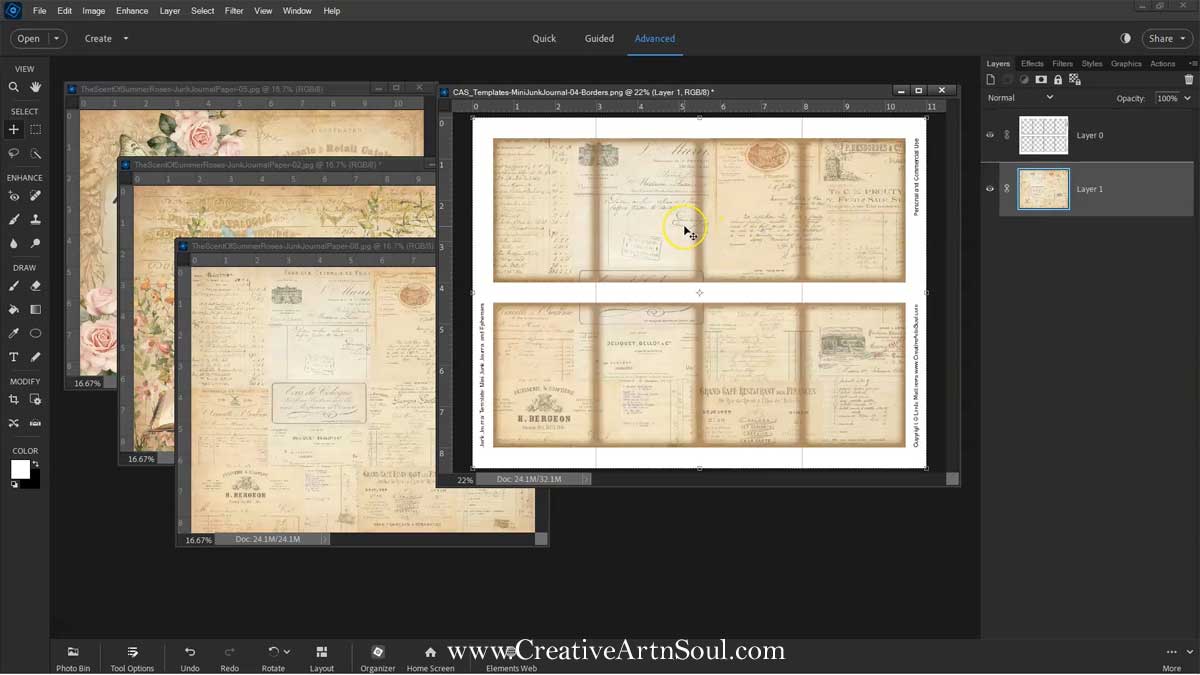Select the Straighten tool
Screen dimensions: 1200x675
[x=36, y=423]
